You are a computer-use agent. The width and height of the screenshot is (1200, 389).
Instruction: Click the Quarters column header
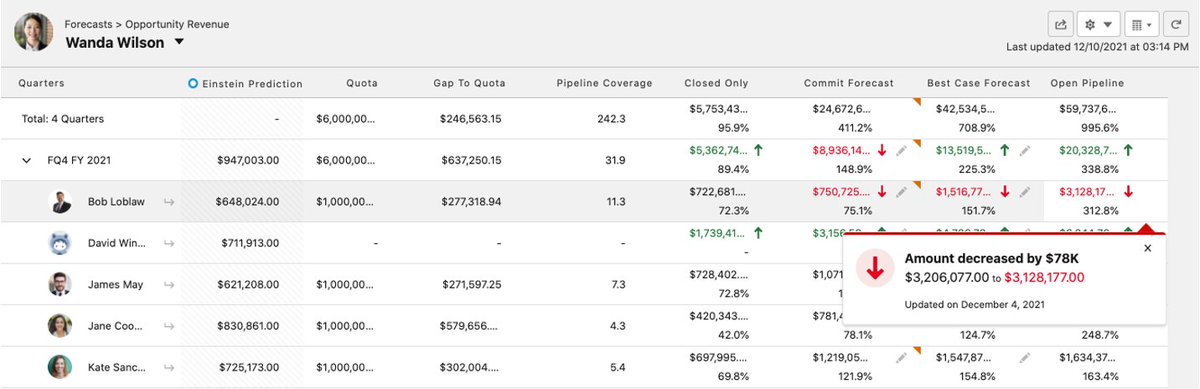tap(41, 83)
